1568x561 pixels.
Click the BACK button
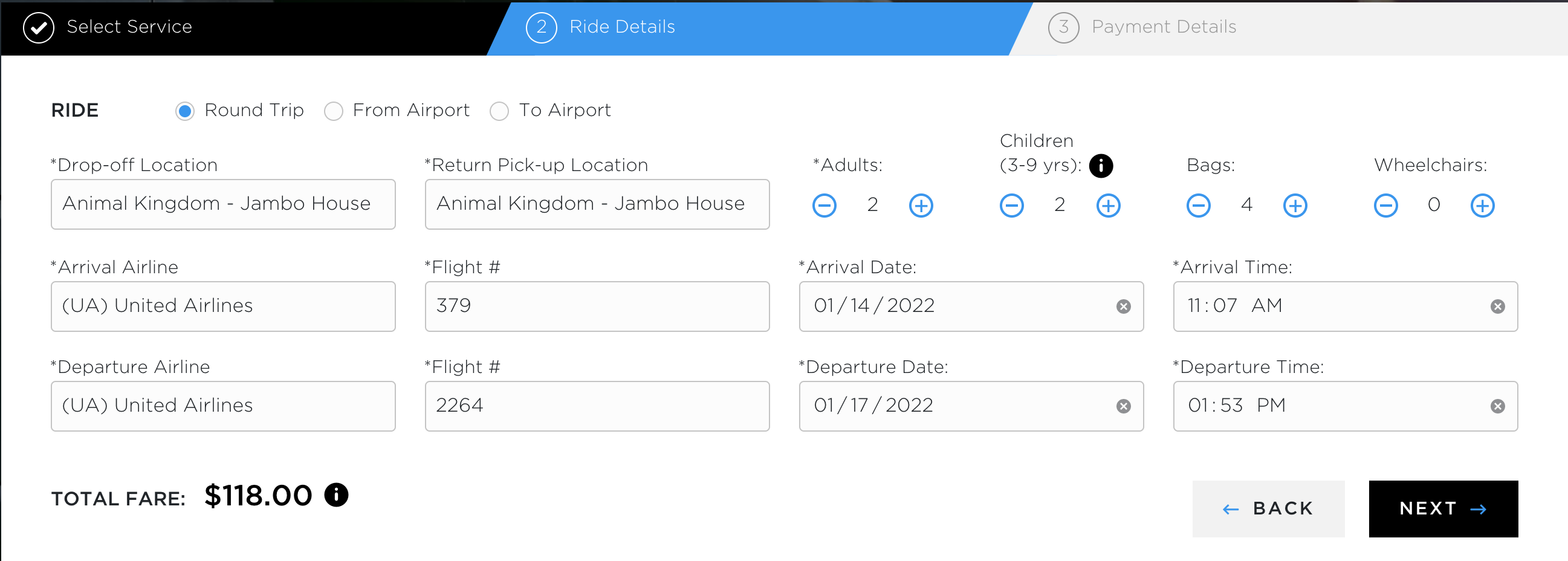click(x=1268, y=508)
